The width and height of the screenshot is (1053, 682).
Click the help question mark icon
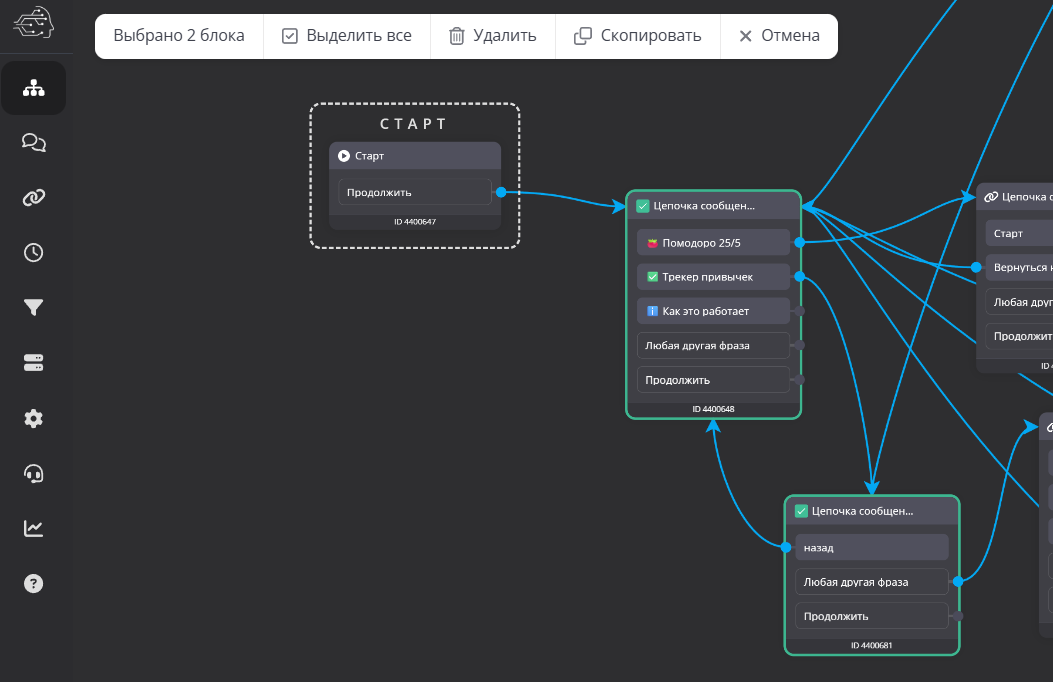point(34,584)
